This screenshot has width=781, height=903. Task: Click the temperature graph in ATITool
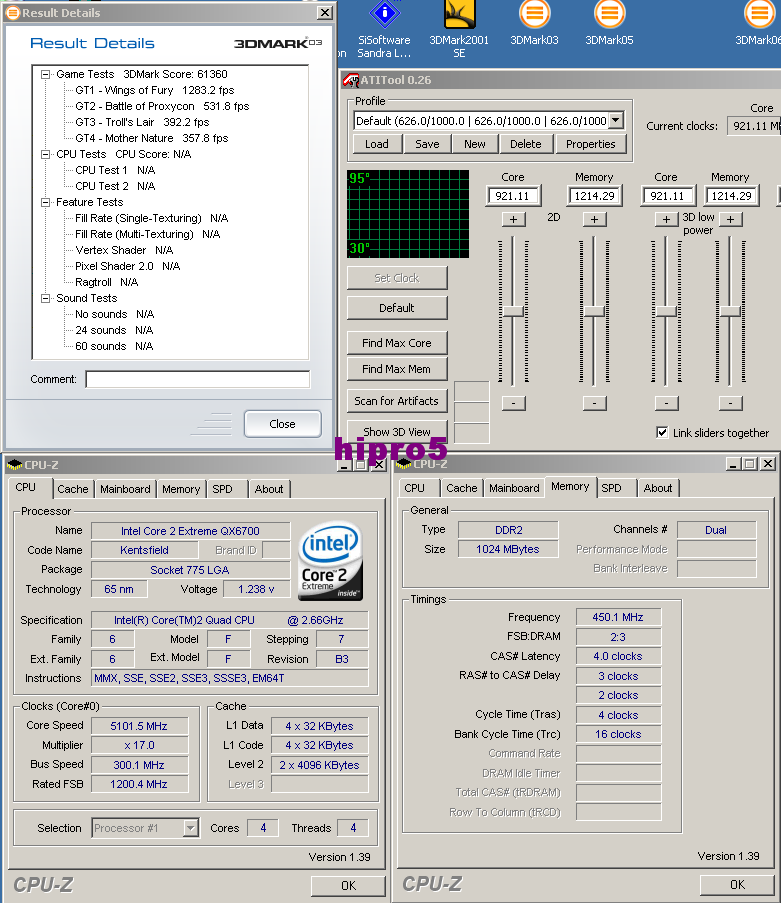[x=408, y=214]
